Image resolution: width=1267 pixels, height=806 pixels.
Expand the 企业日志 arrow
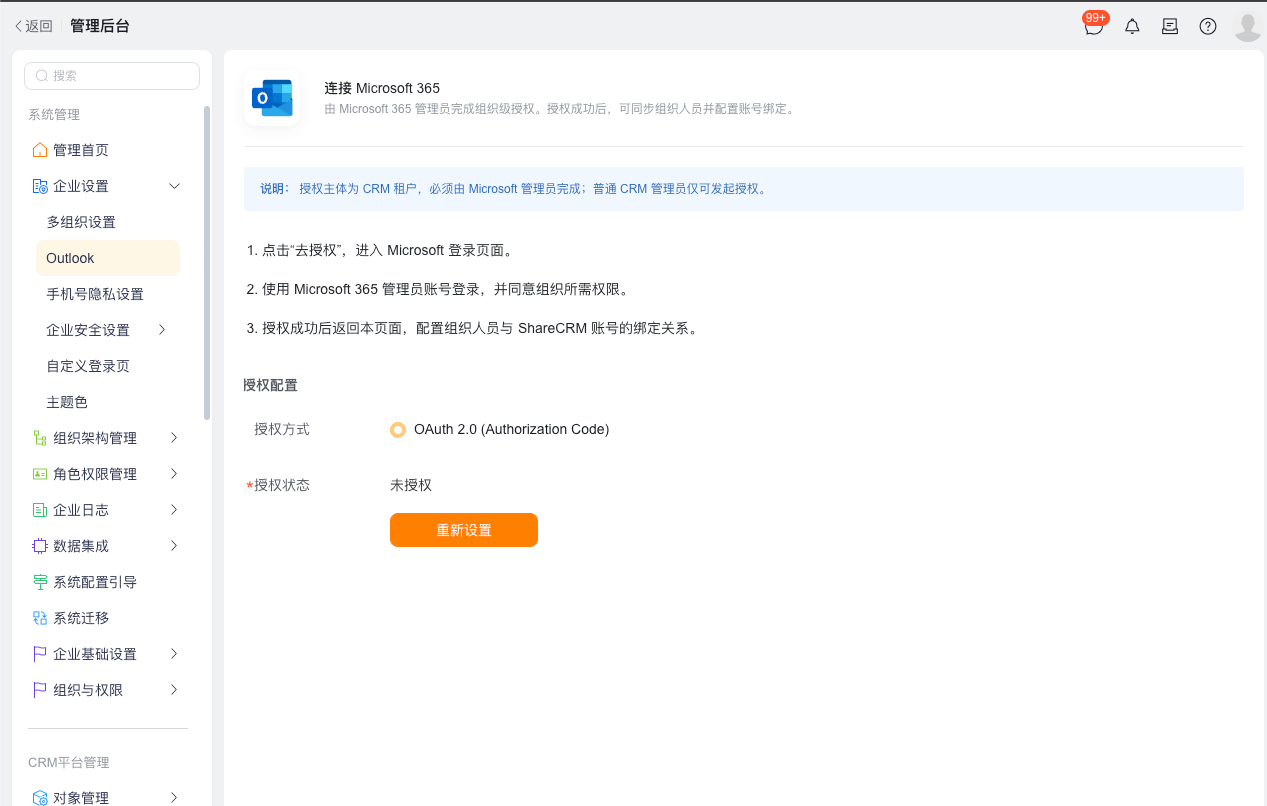pyautogui.click(x=174, y=510)
